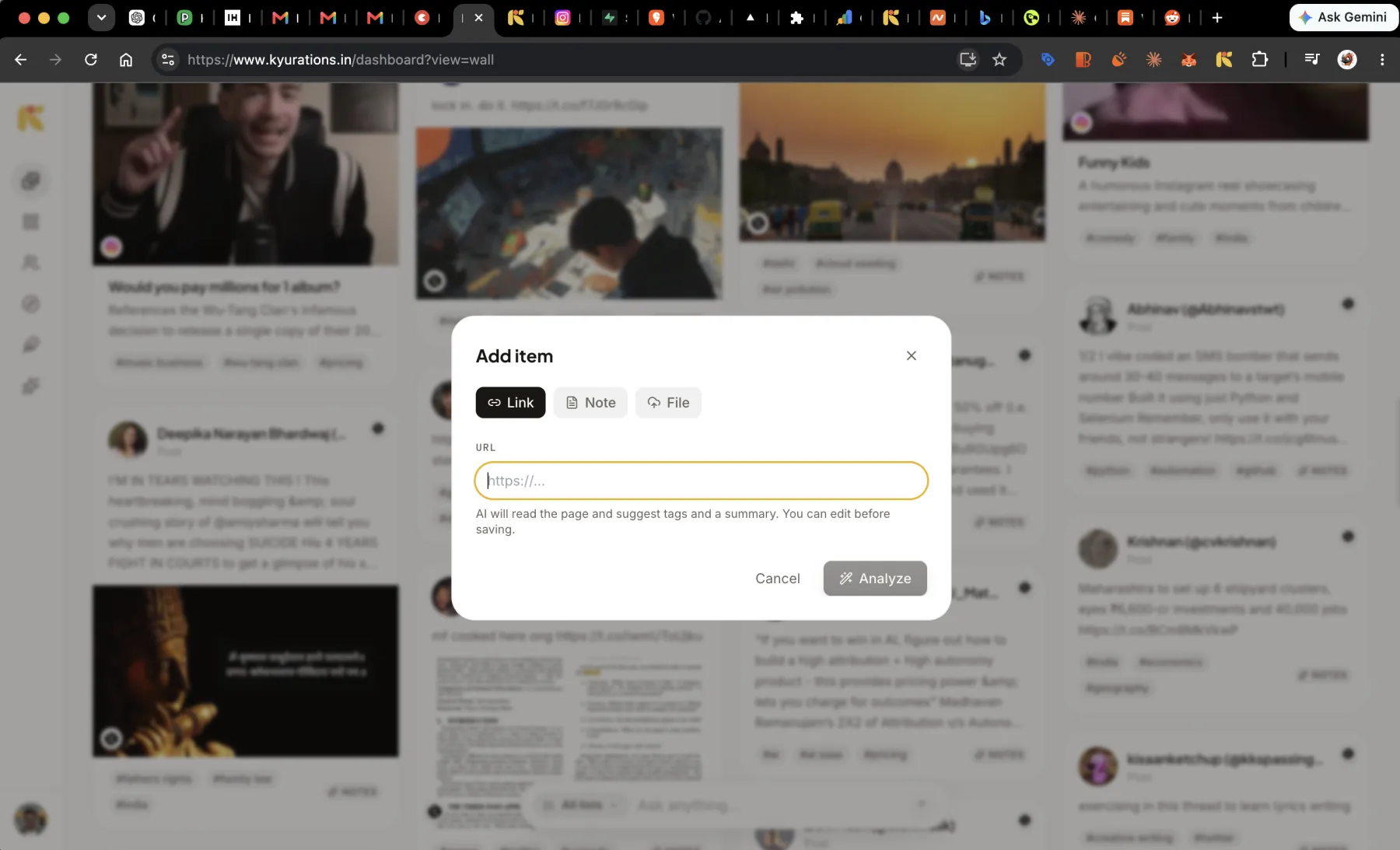The image size is (1400, 850).
Task: Switch to the IH tab
Action: coord(232,17)
